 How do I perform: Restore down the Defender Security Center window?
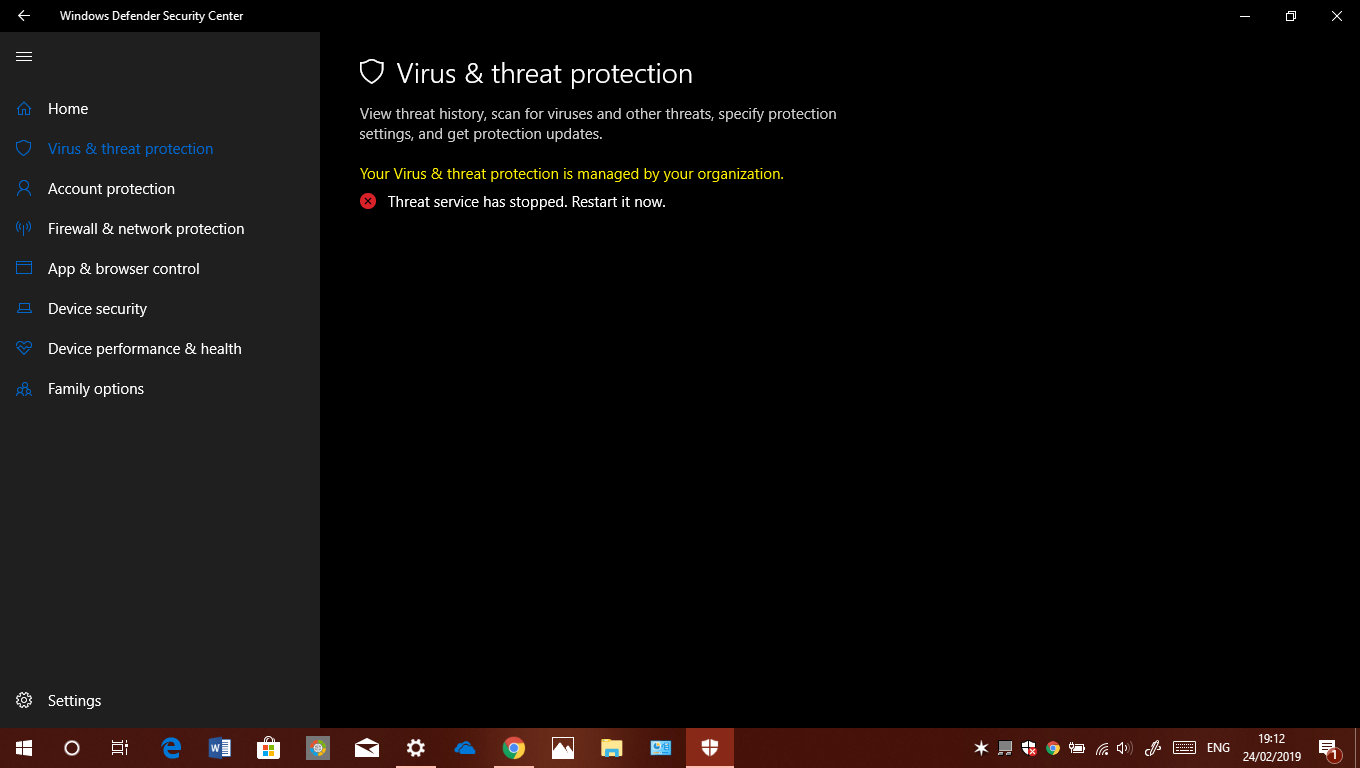pyautogui.click(x=1291, y=16)
